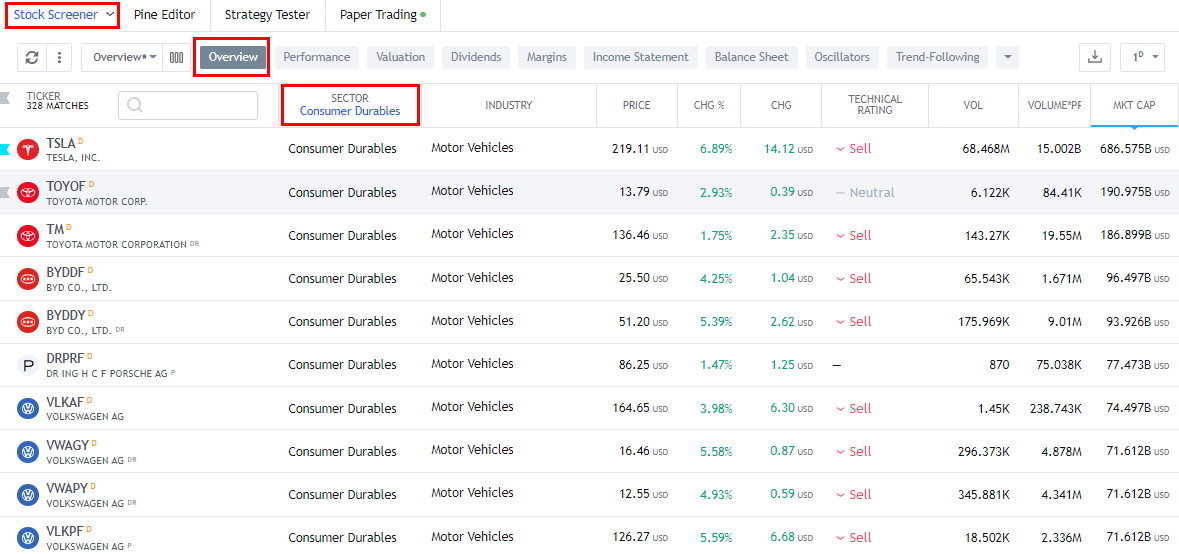Open the BYDDY ticker link
The width and height of the screenshot is (1179, 554).
66,316
